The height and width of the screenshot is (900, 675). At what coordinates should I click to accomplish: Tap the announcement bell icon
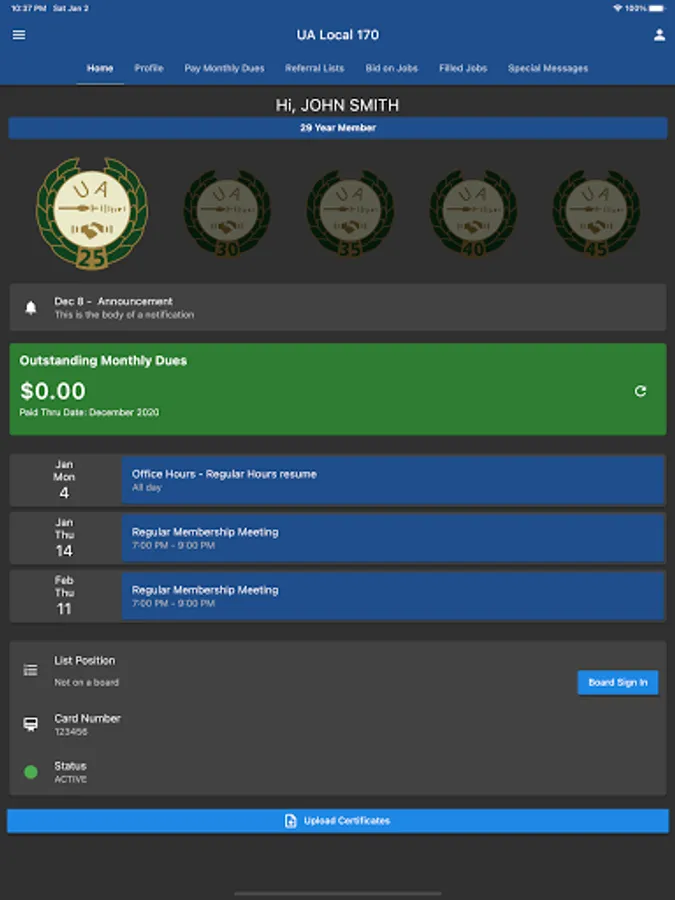tap(31, 308)
